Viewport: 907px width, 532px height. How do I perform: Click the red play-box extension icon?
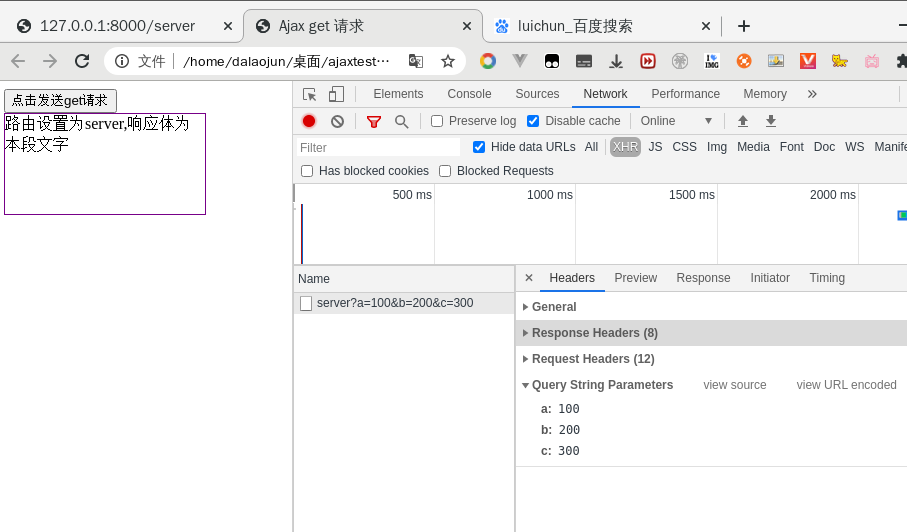648,61
